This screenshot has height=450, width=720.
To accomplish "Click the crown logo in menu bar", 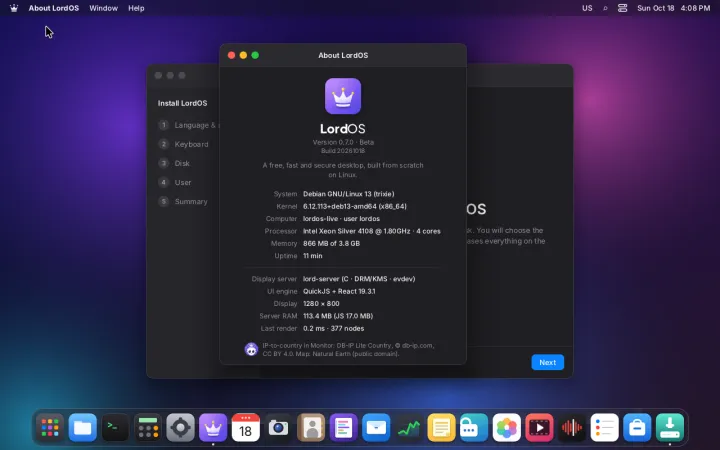I will [x=14, y=8].
